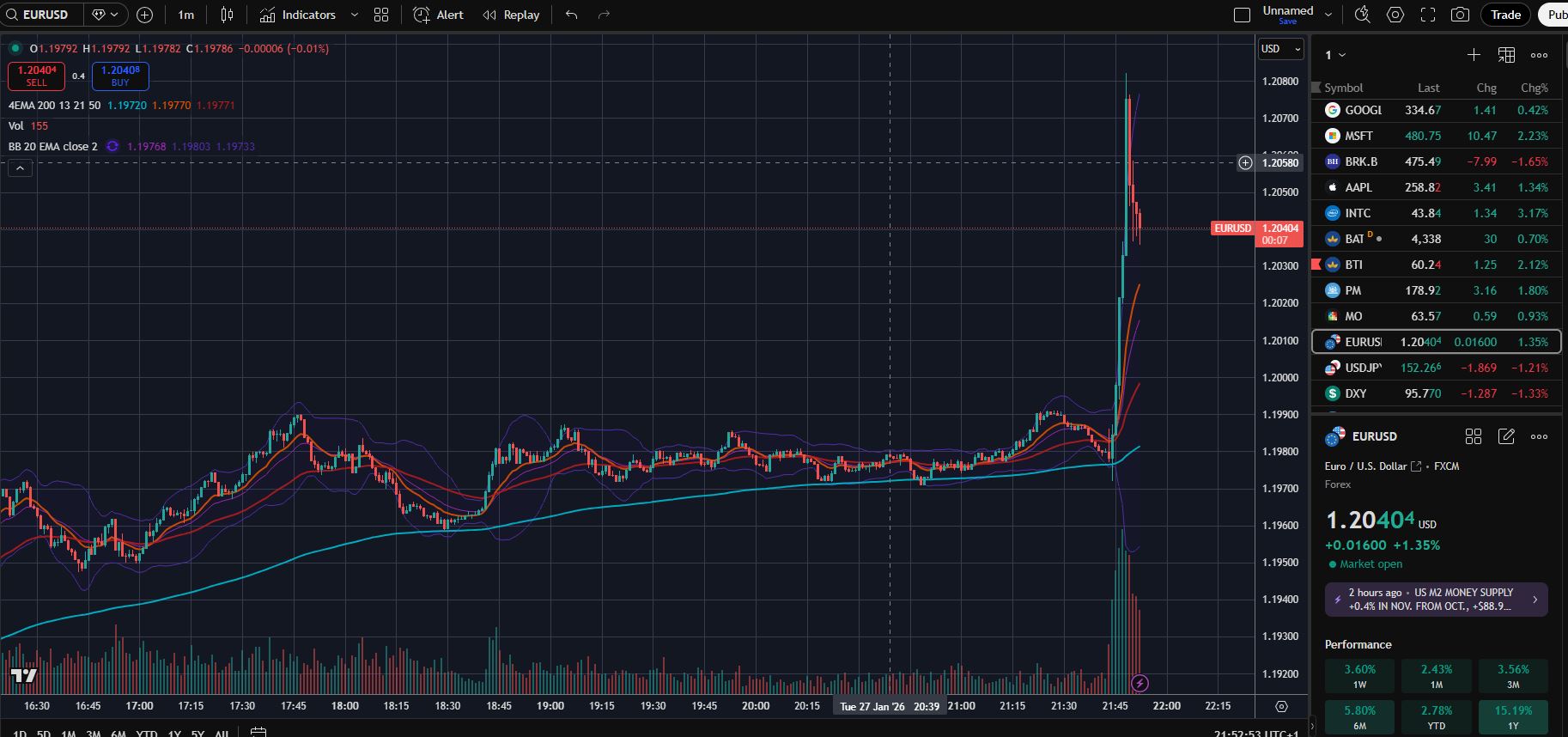Select BRK.B in the watchlist
The width and height of the screenshot is (1568, 737).
(x=1436, y=161)
